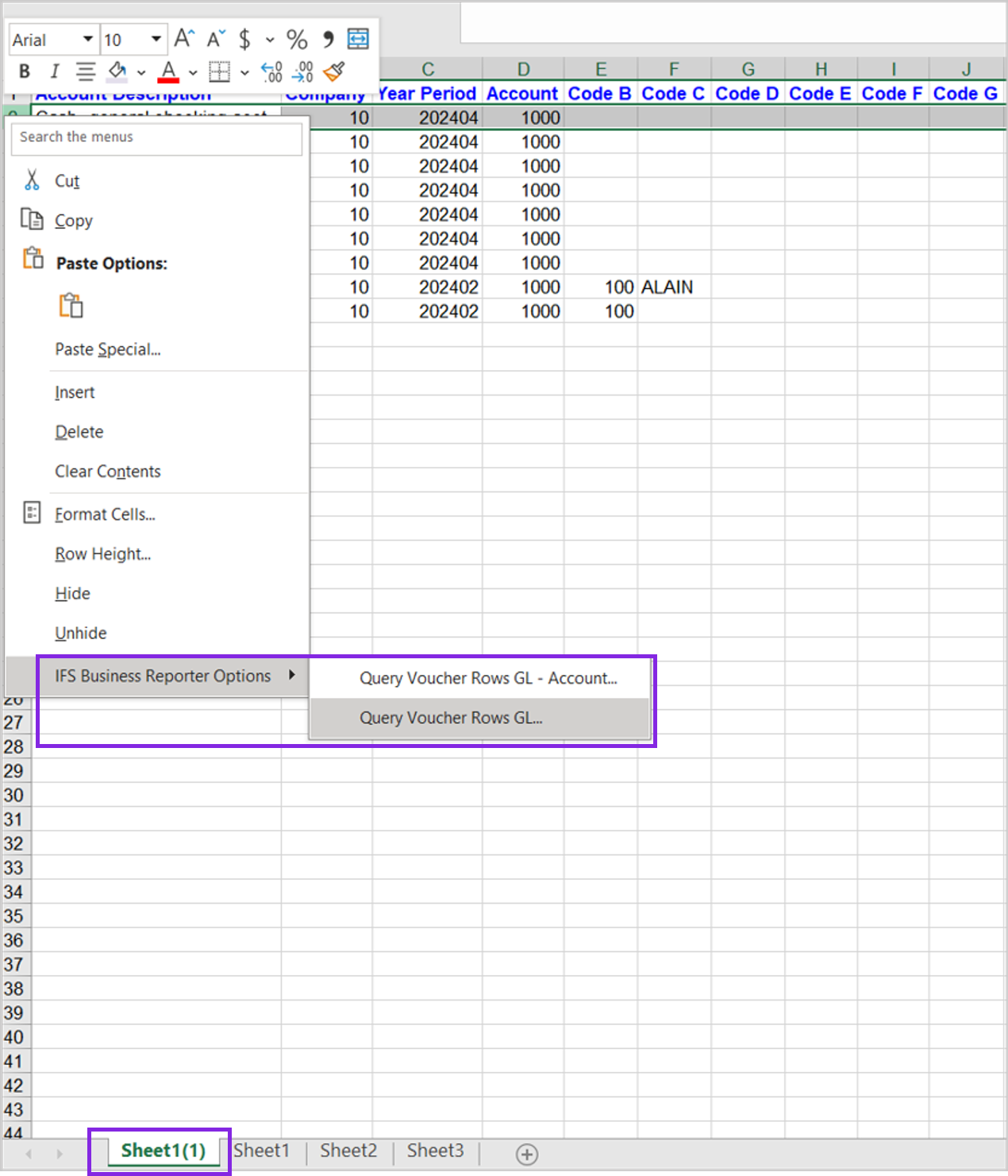The width and height of the screenshot is (1008, 1176).
Task: Open the font size dropdown
Action: point(156,39)
